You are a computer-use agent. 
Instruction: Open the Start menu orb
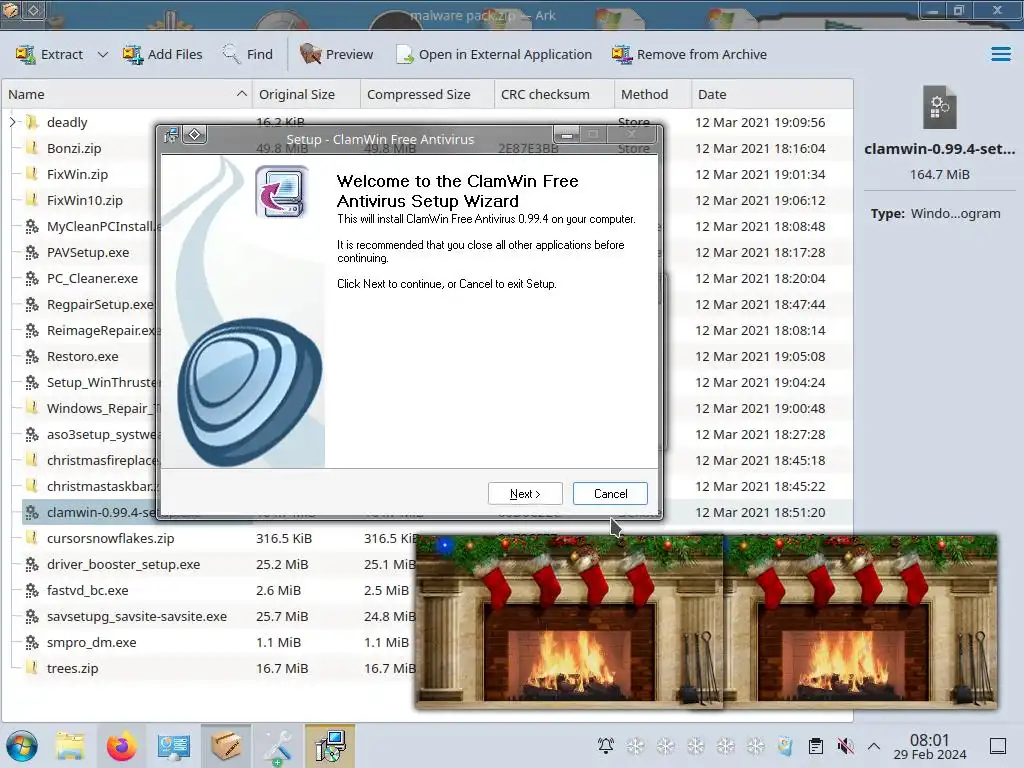22,746
